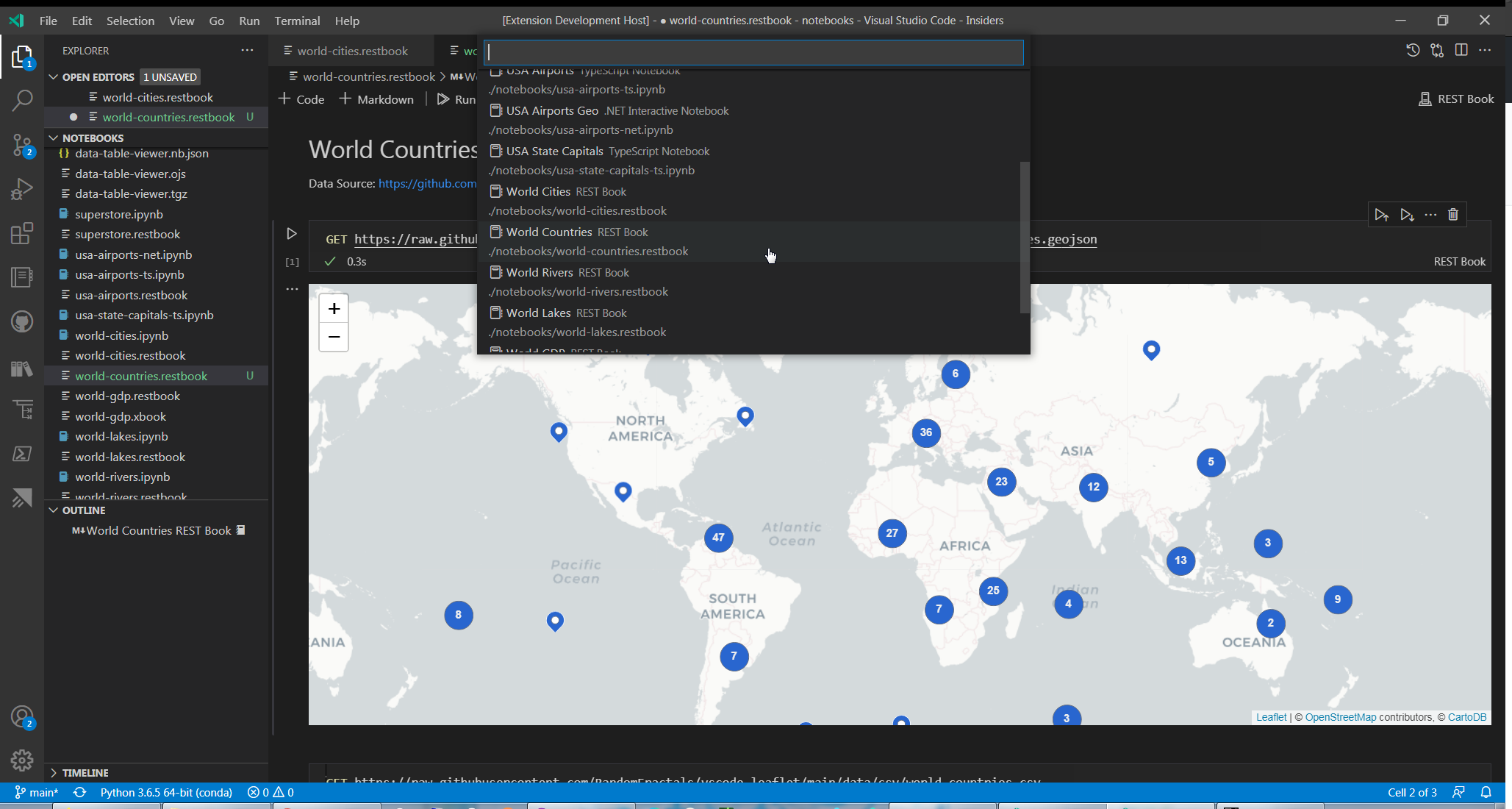This screenshot has width=1512, height=809.
Task: Click the GitHub icon in the activity bar
Action: (x=22, y=321)
